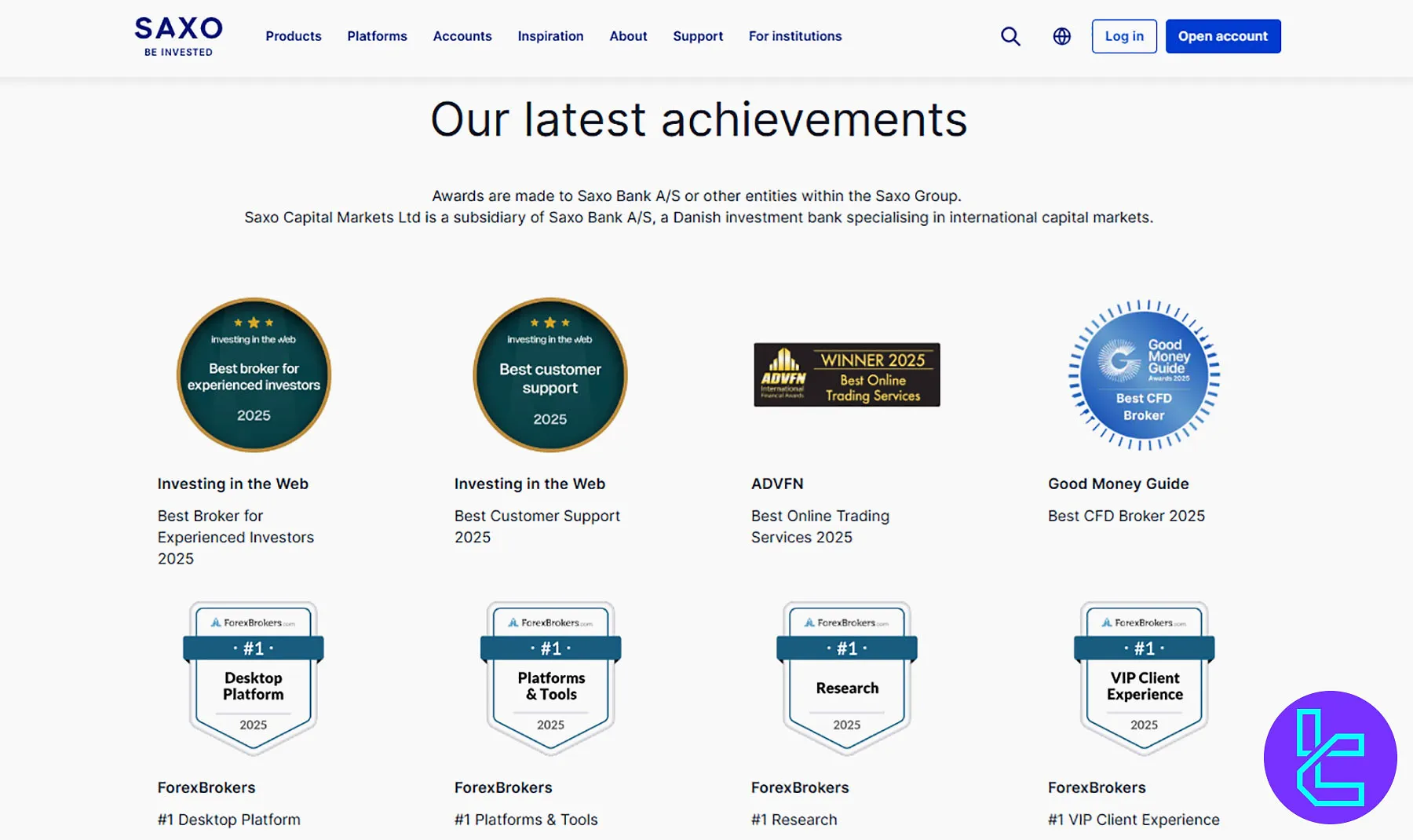
Task: Click Best Online Trading Services 2025 text
Action: tap(820, 526)
